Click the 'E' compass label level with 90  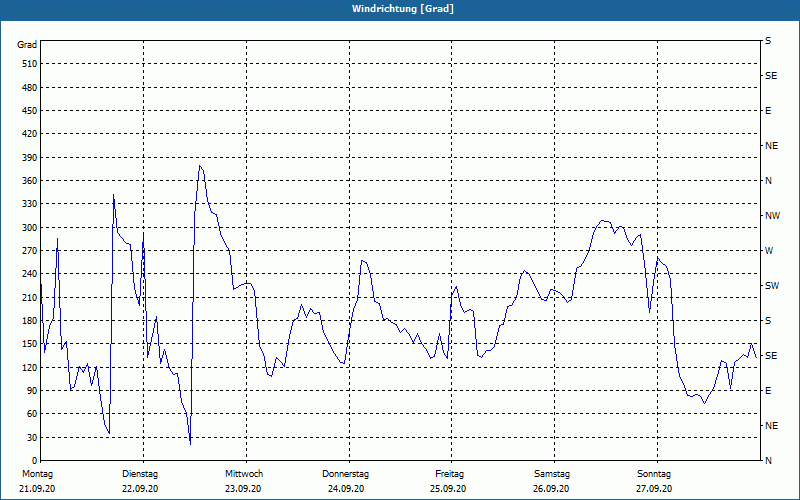coord(768,391)
